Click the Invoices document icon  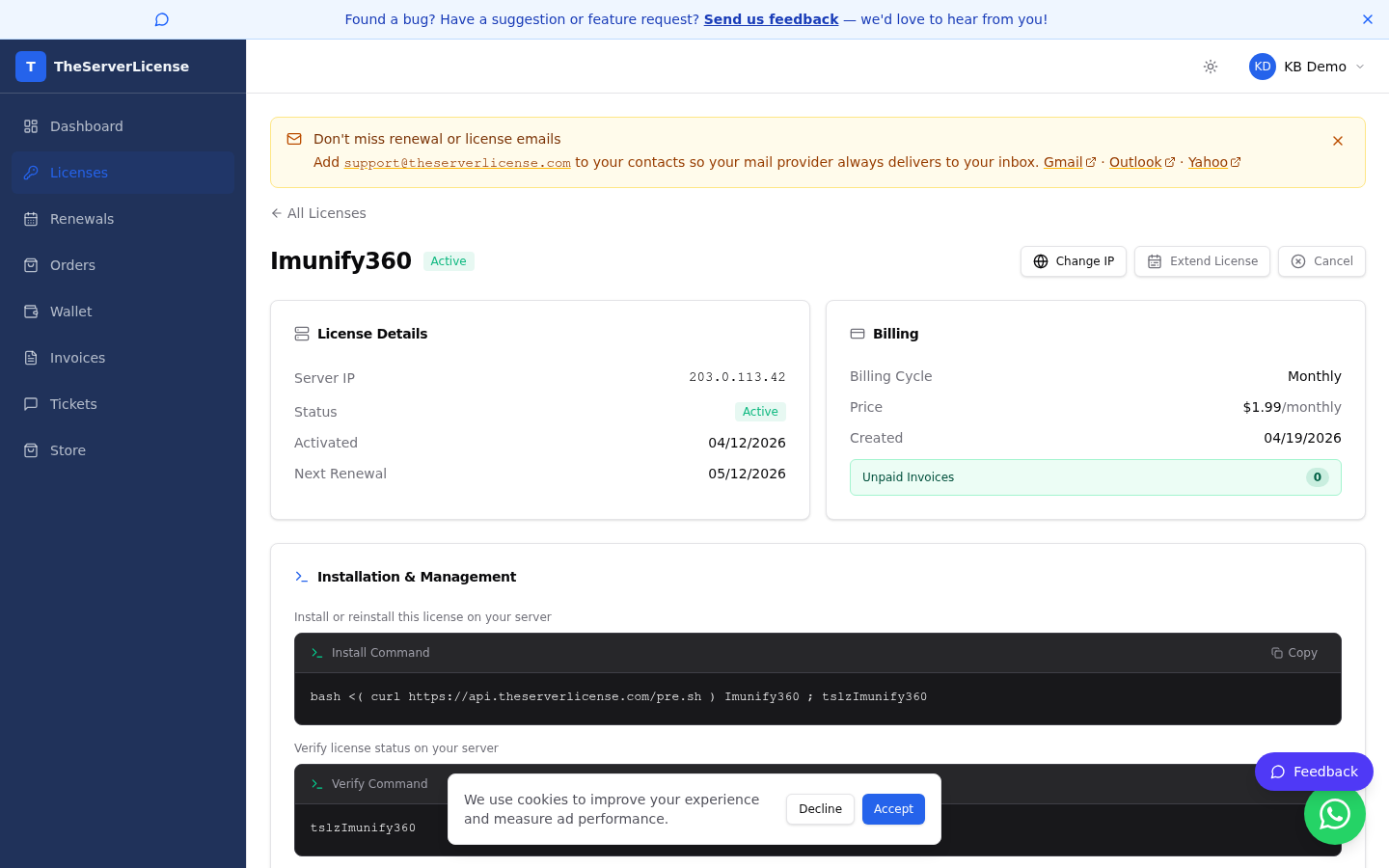click(x=31, y=358)
